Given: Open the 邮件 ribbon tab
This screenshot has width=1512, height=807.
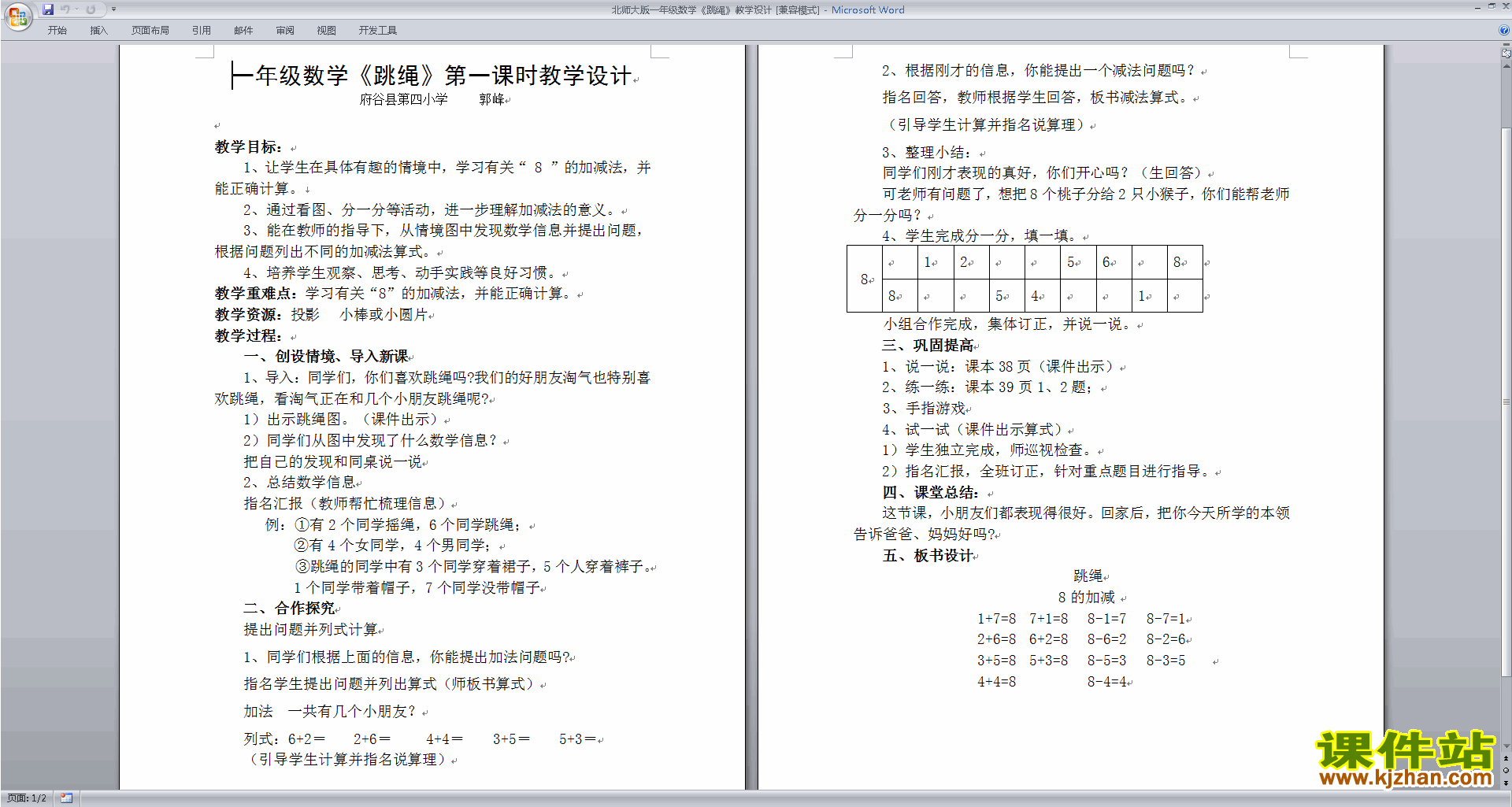Looking at the screenshot, I should 243,31.
